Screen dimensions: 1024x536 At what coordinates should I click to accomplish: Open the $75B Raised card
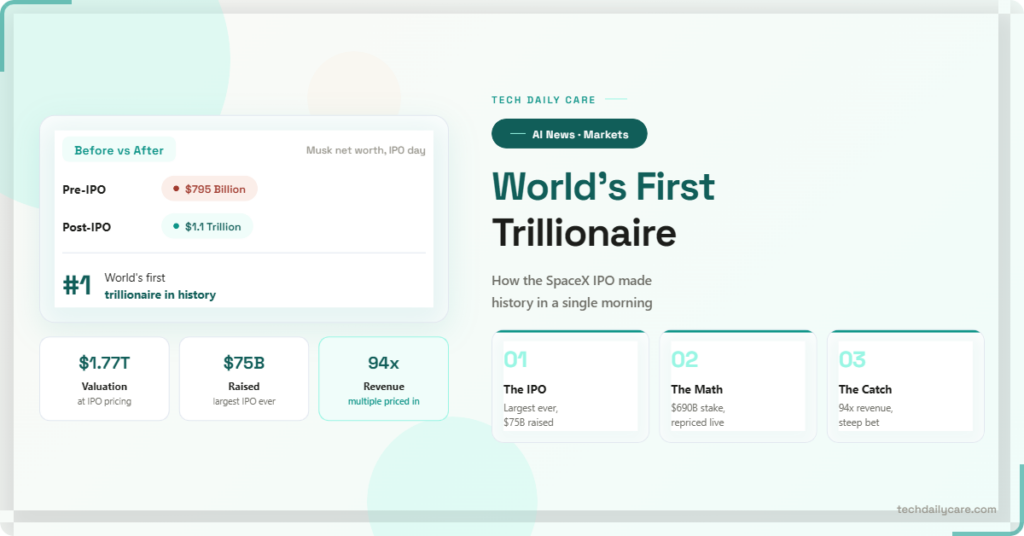244,379
